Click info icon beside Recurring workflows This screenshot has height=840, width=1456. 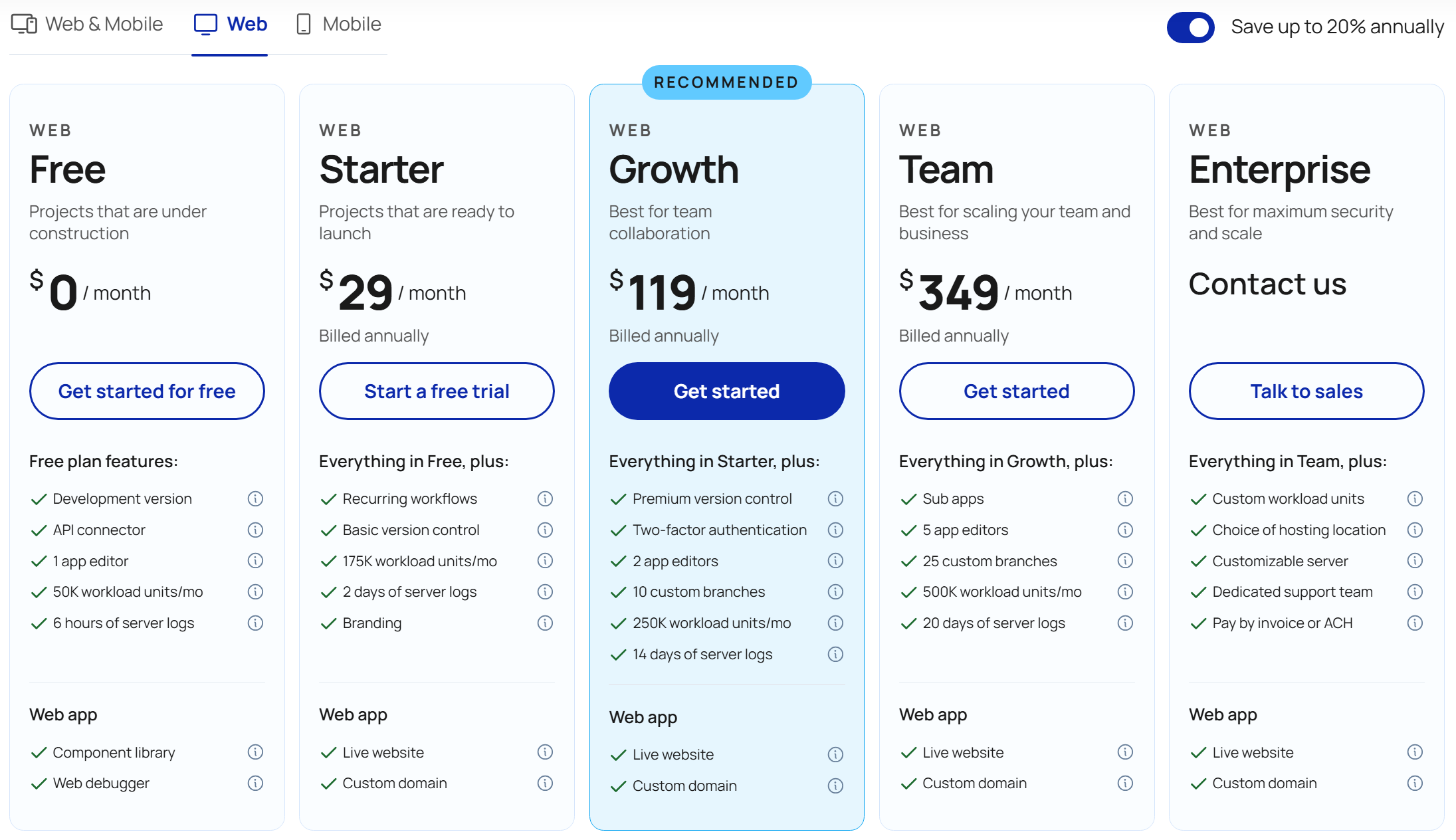pyautogui.click(x=545, y=498)
